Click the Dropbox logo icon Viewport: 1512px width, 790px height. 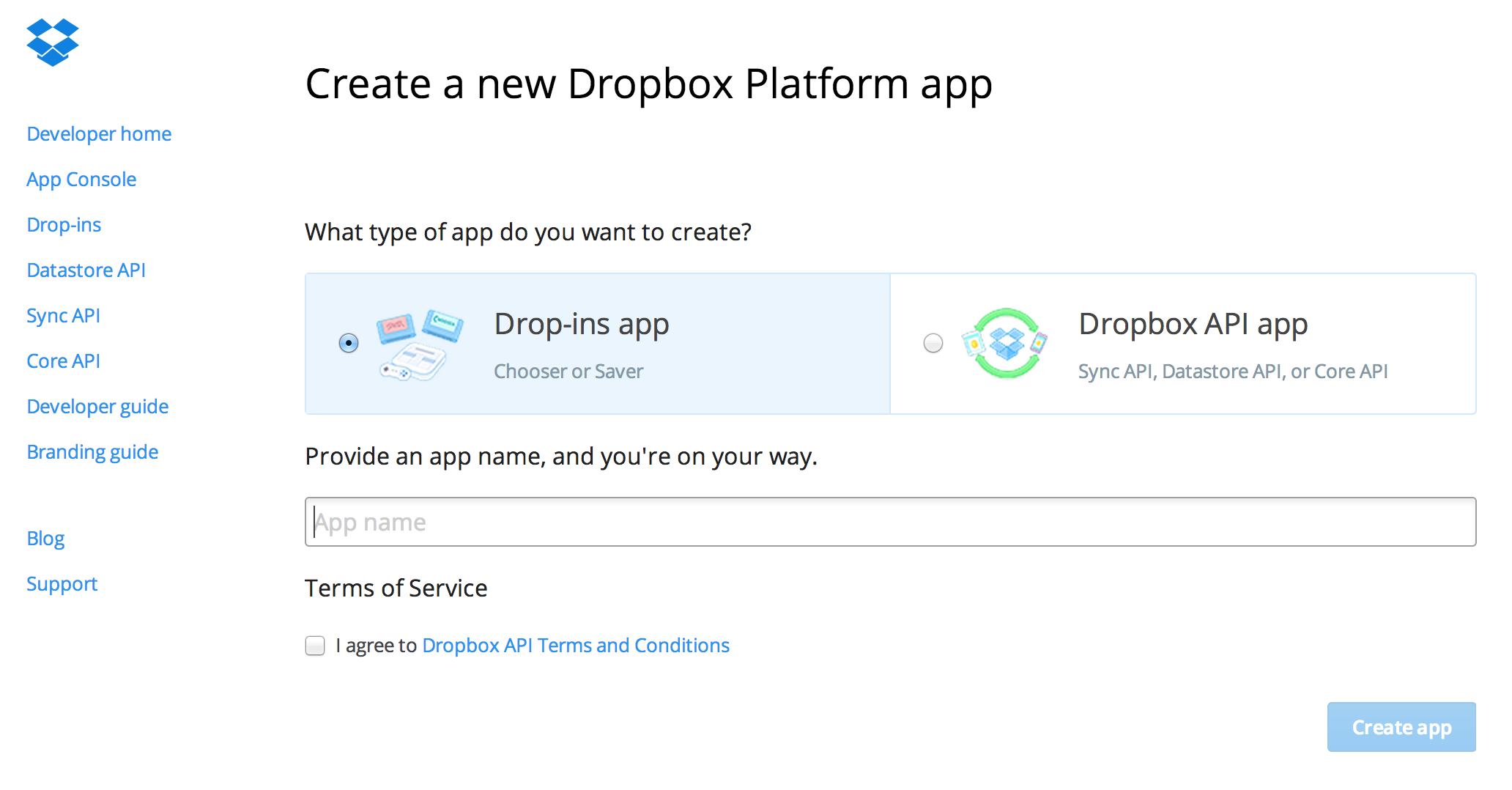(x=53, y=43)
